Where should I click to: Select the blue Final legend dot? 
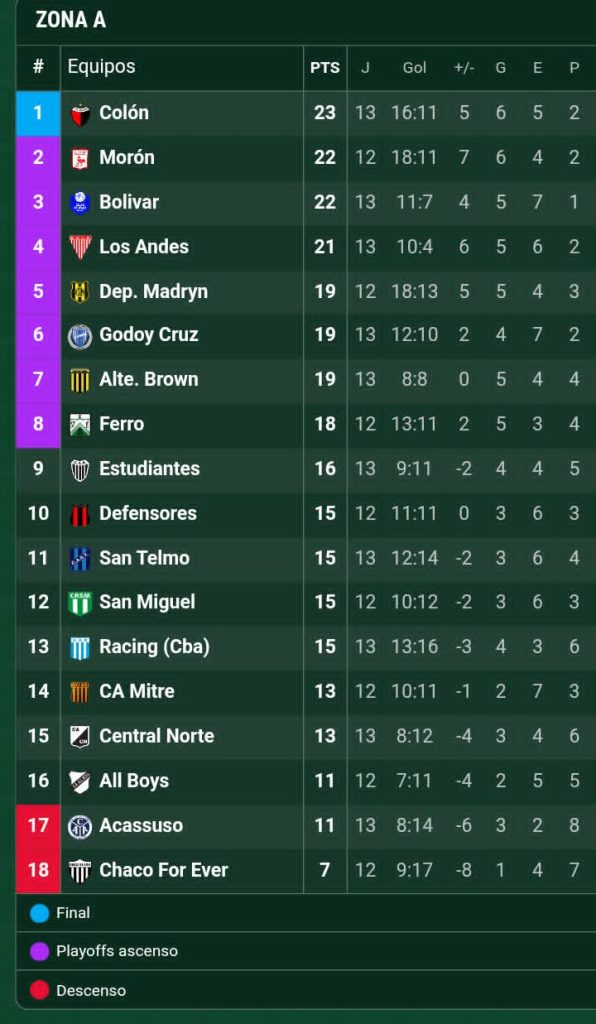click(39, 913)
